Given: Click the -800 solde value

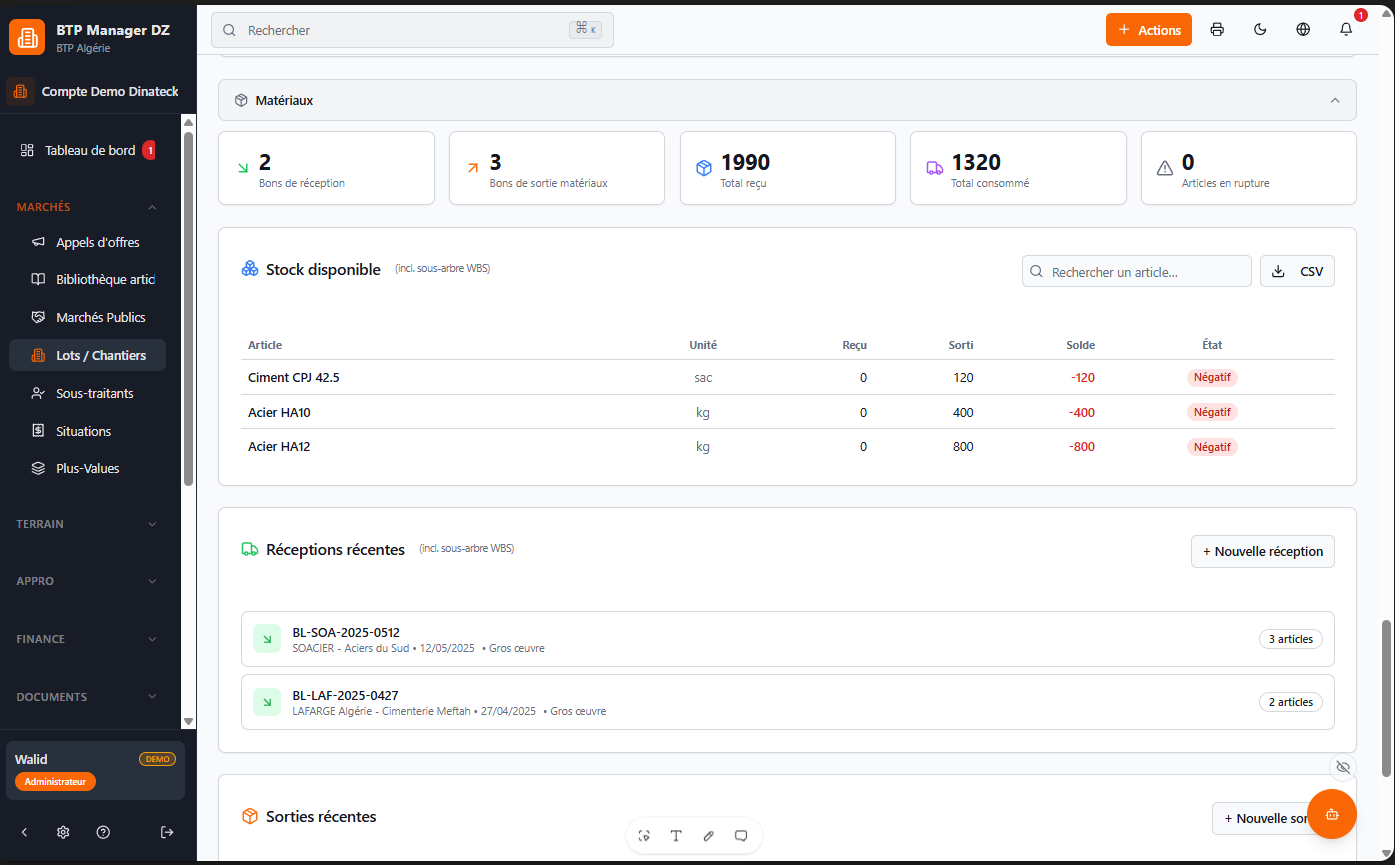Looking at the screenshot, I should tap(1082, 447).
